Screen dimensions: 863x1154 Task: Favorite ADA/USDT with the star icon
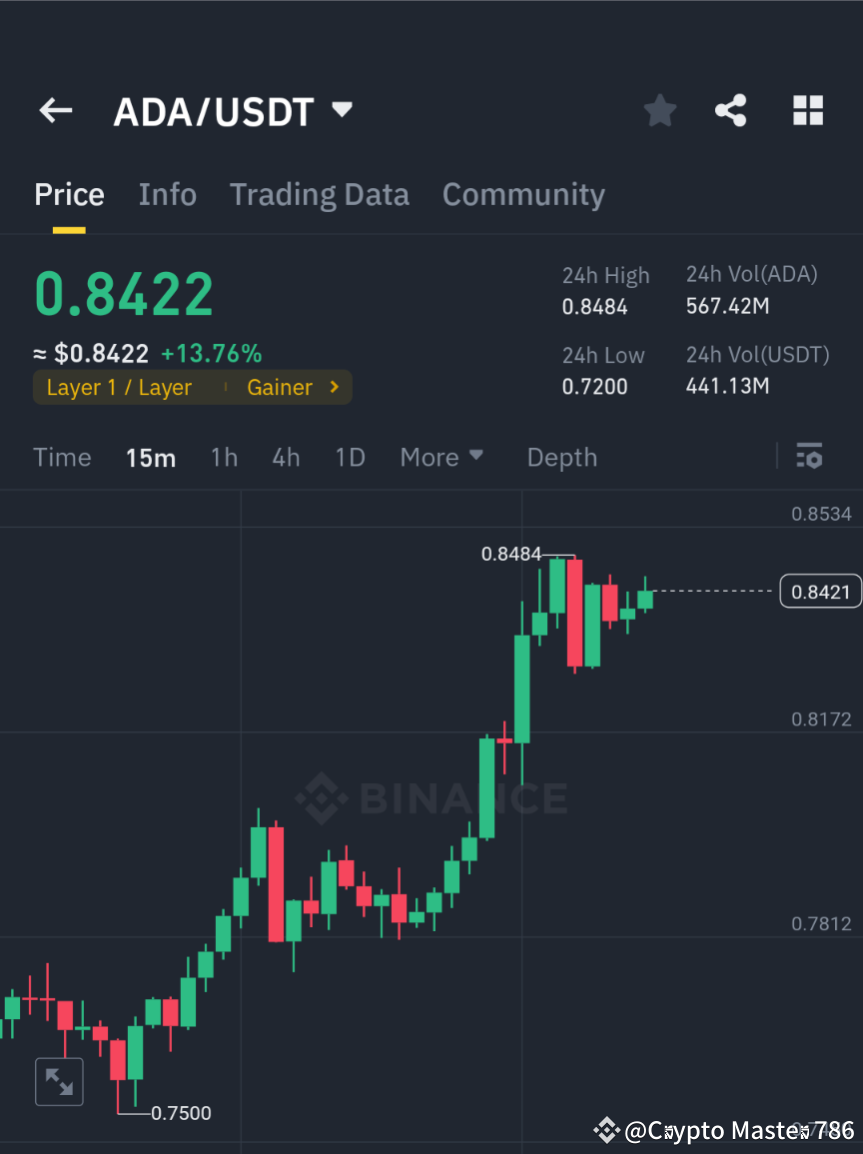click(x=659, y=110)
